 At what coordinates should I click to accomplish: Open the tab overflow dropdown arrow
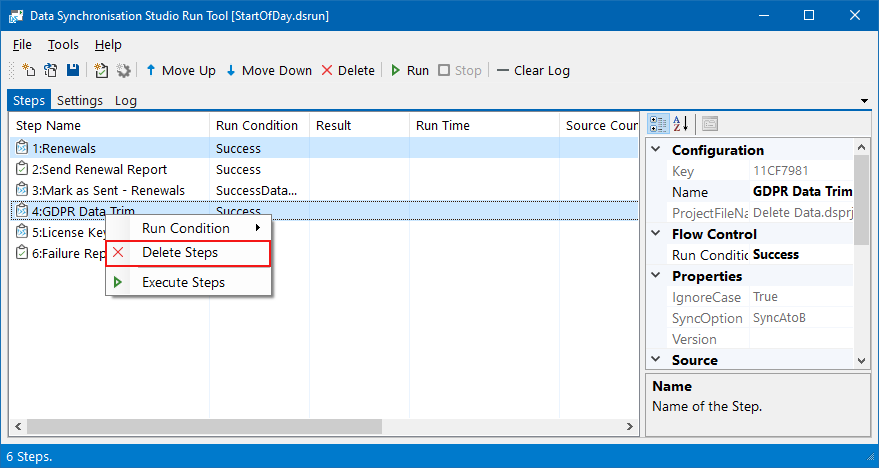coord(864,101)
